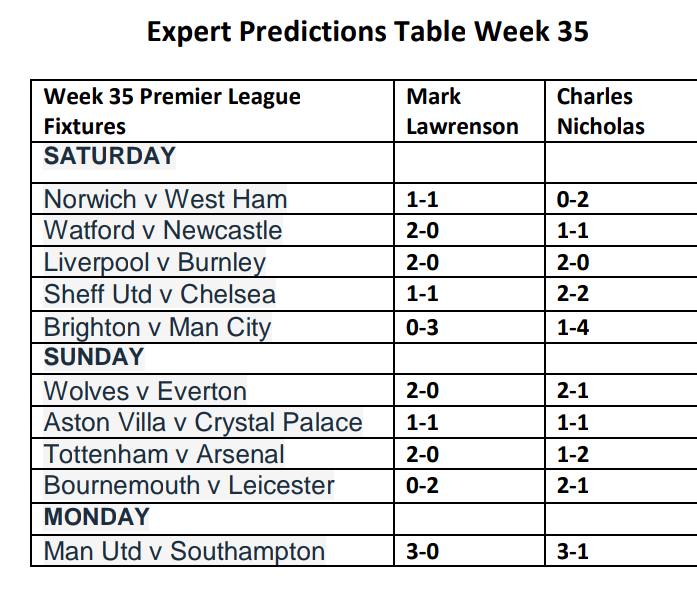
Task: Click Lawrenson's 0-3 prediction for Brighton v Man City
Action: click(424, 328)
